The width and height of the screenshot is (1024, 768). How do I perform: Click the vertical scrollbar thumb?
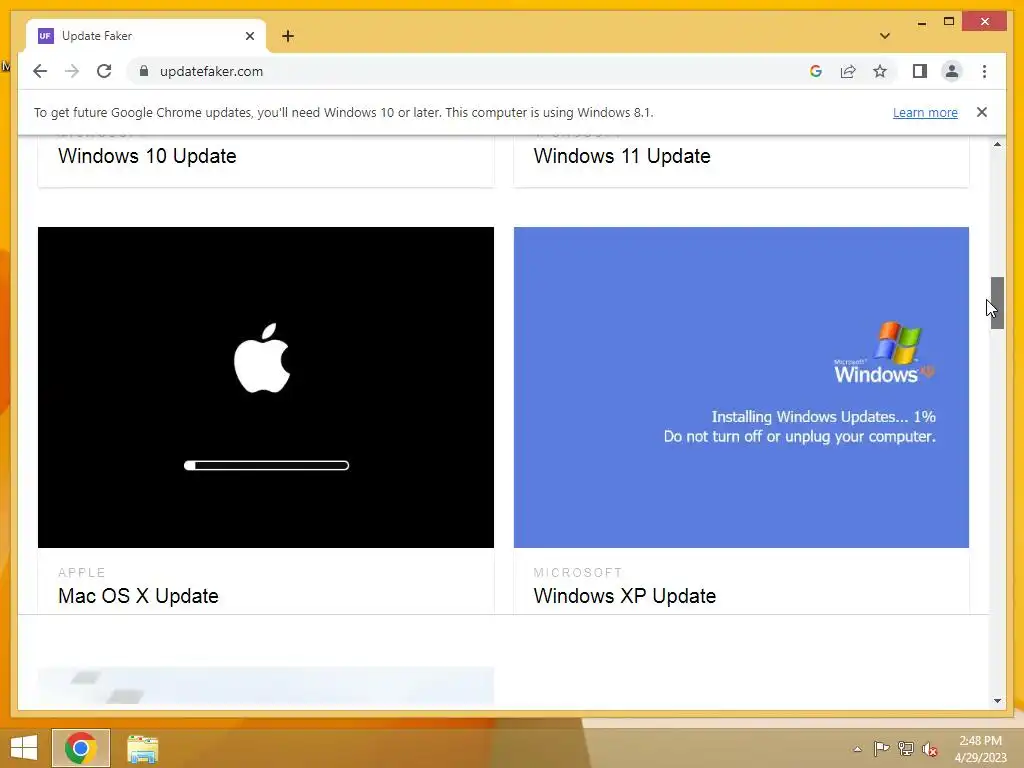[x=997, y=302]
